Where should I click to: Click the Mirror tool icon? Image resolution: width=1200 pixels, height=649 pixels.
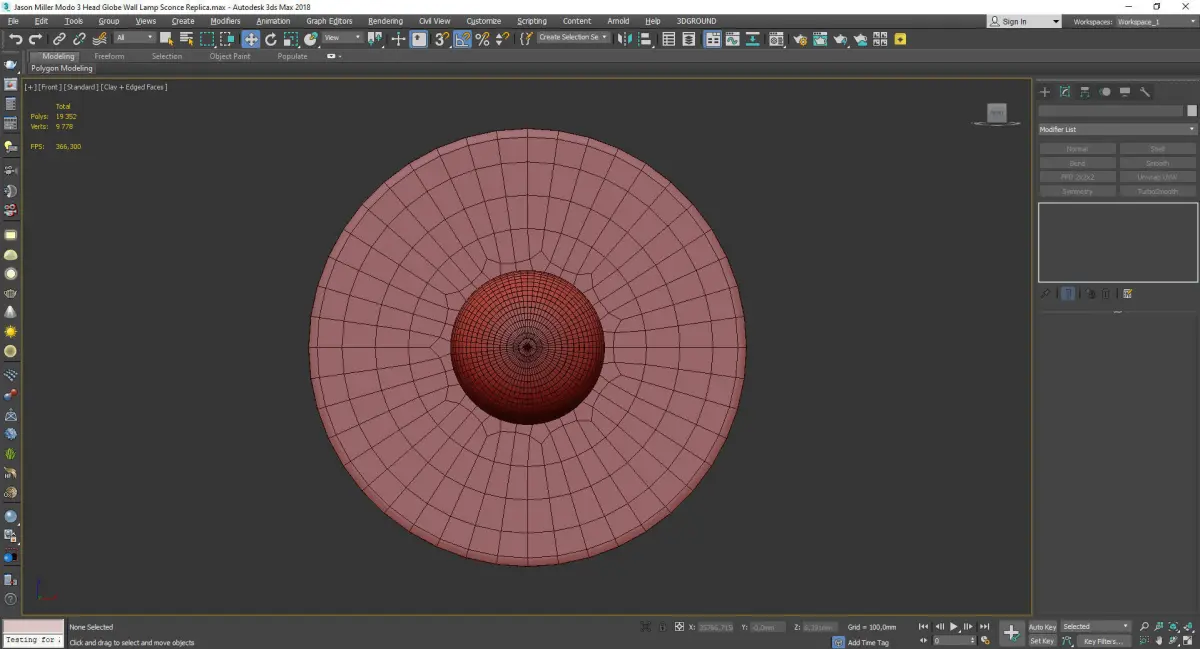[625, 39]
